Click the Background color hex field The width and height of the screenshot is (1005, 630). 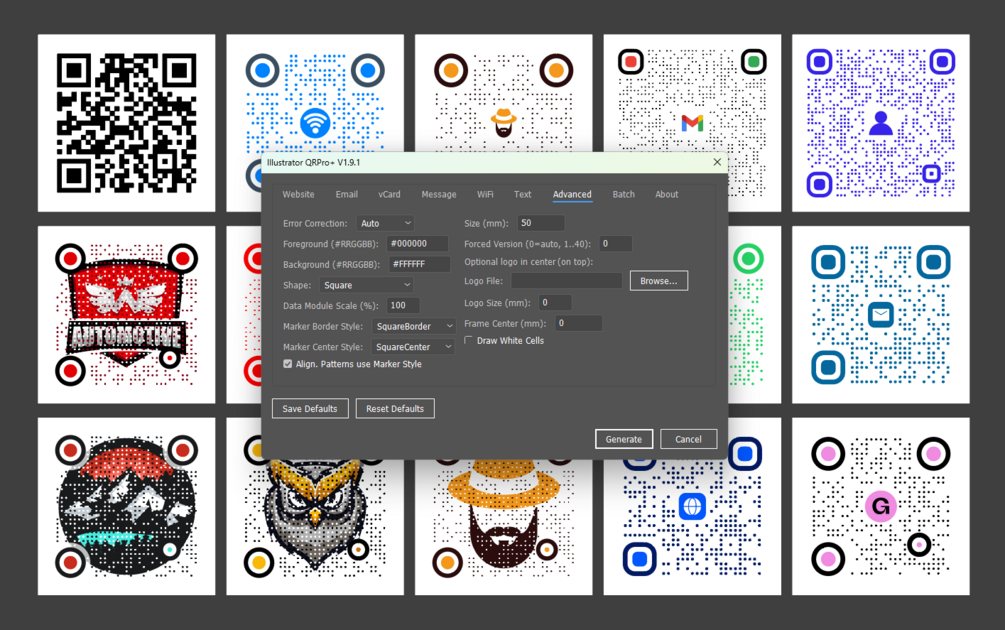(419, 264)
